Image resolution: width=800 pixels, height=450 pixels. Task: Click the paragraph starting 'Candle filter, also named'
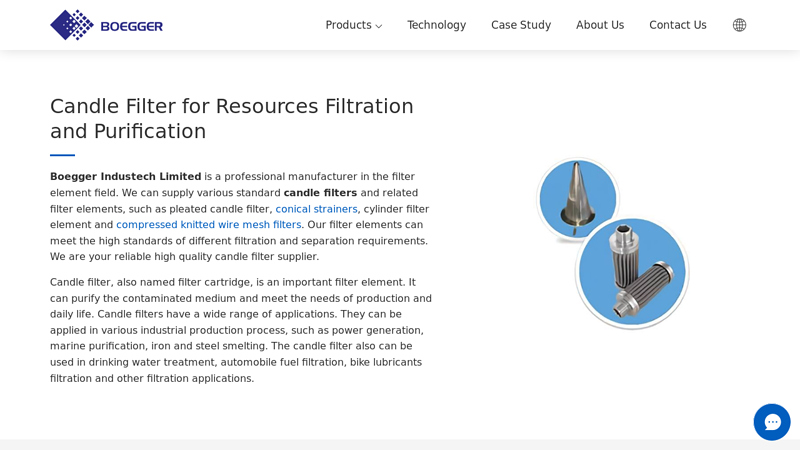coord(241,330)
